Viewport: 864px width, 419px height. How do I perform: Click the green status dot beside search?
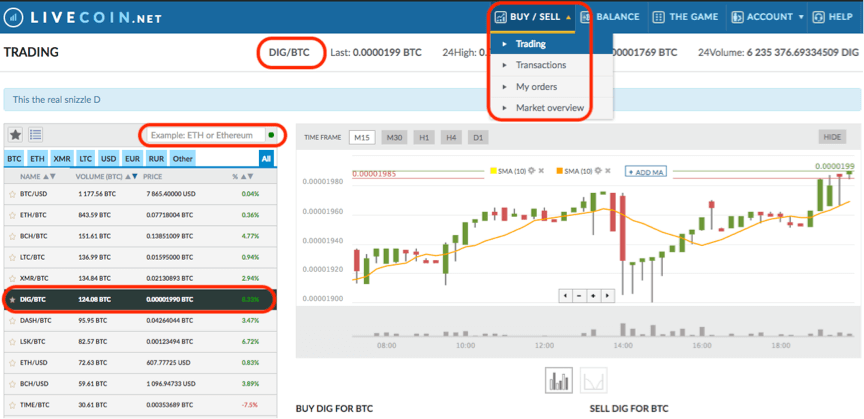pos(271,135)
